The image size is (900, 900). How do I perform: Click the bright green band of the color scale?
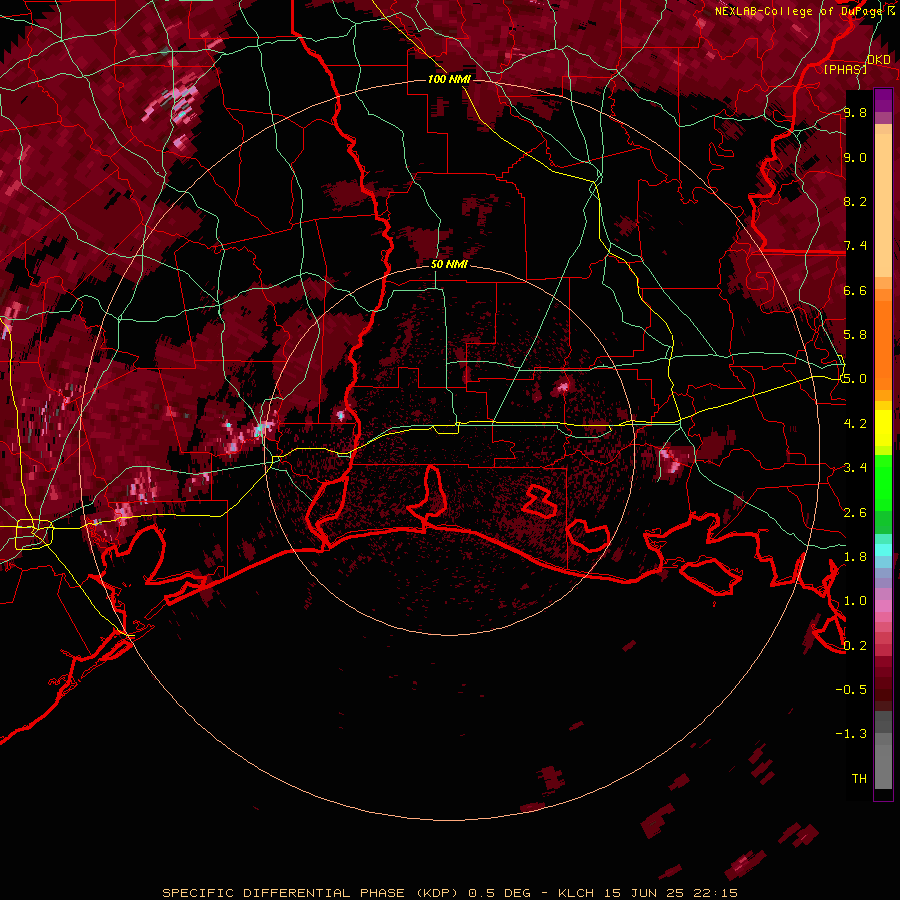(x=883, y=482)
